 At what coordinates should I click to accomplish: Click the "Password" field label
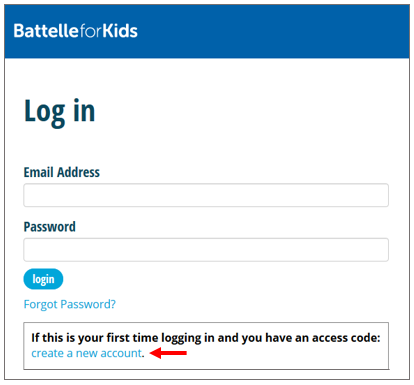coord(50,227)
